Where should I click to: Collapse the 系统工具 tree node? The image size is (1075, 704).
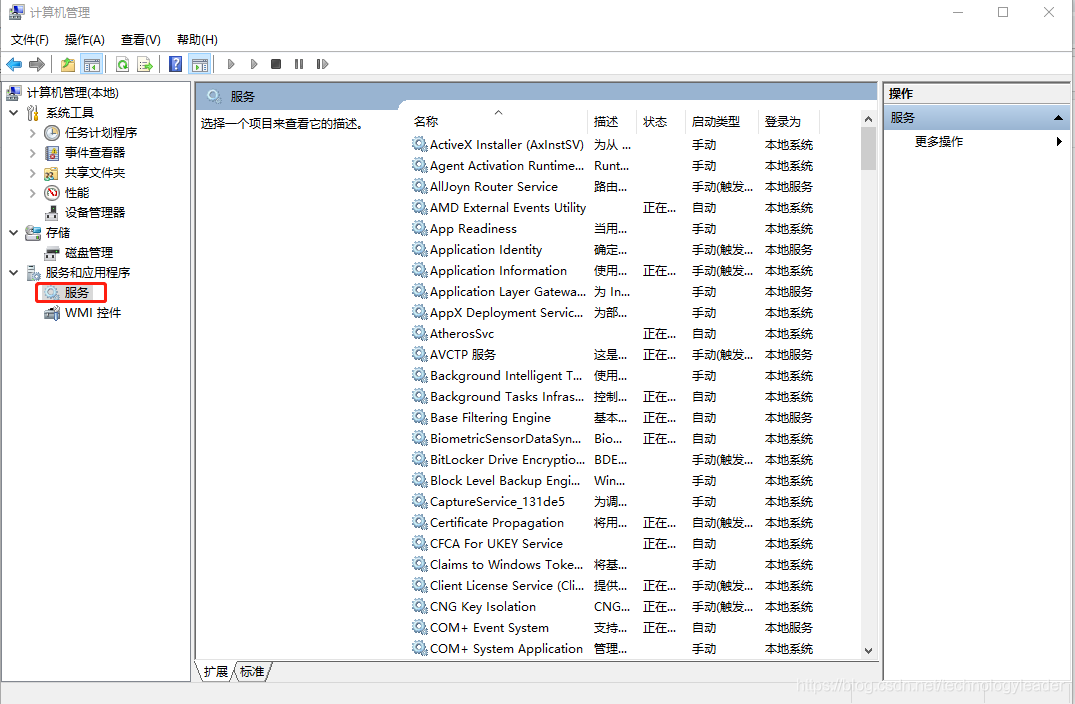coord(14,112)
